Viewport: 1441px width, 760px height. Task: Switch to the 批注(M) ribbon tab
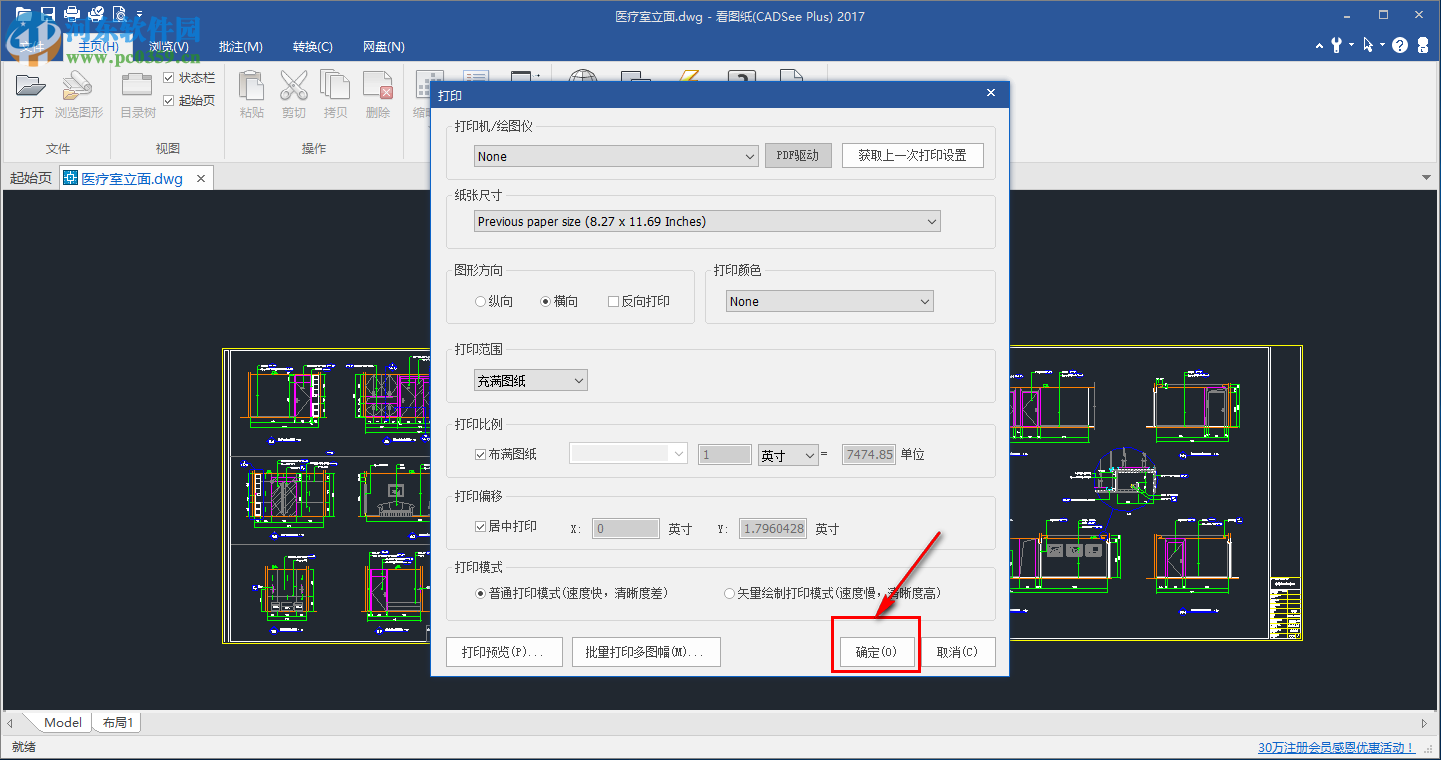(x=240, y=47)
